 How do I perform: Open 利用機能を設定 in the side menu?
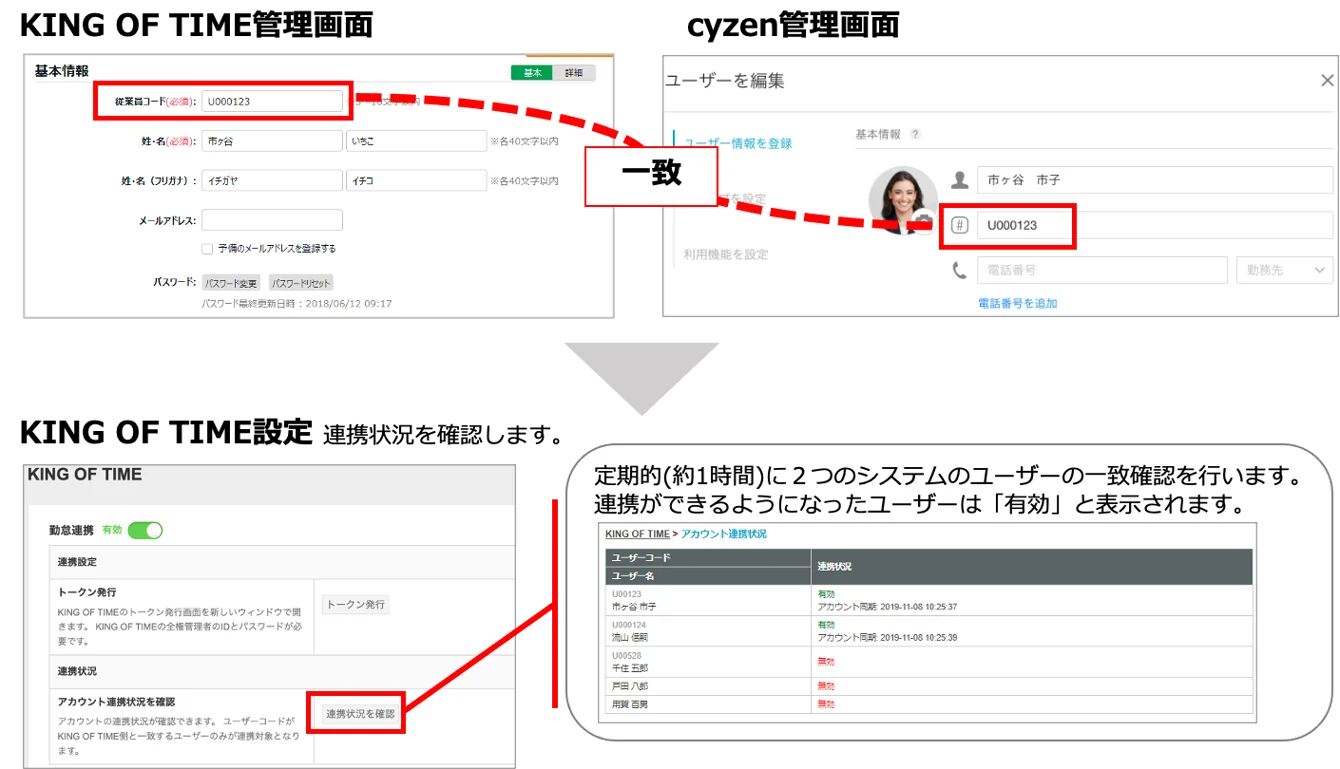point(726,254)
